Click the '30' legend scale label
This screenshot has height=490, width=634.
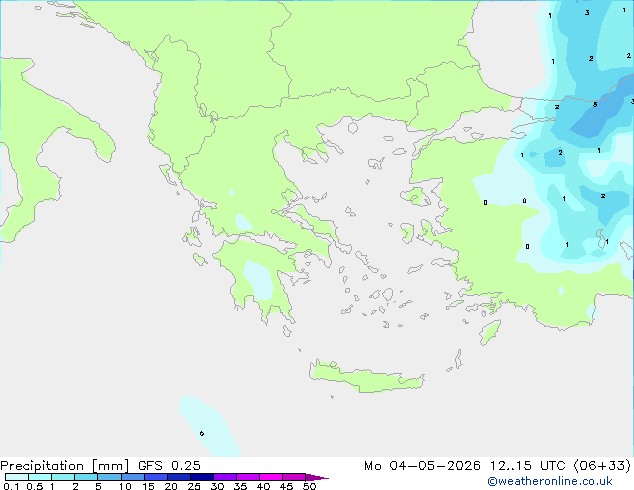click(x=217, y=486)
